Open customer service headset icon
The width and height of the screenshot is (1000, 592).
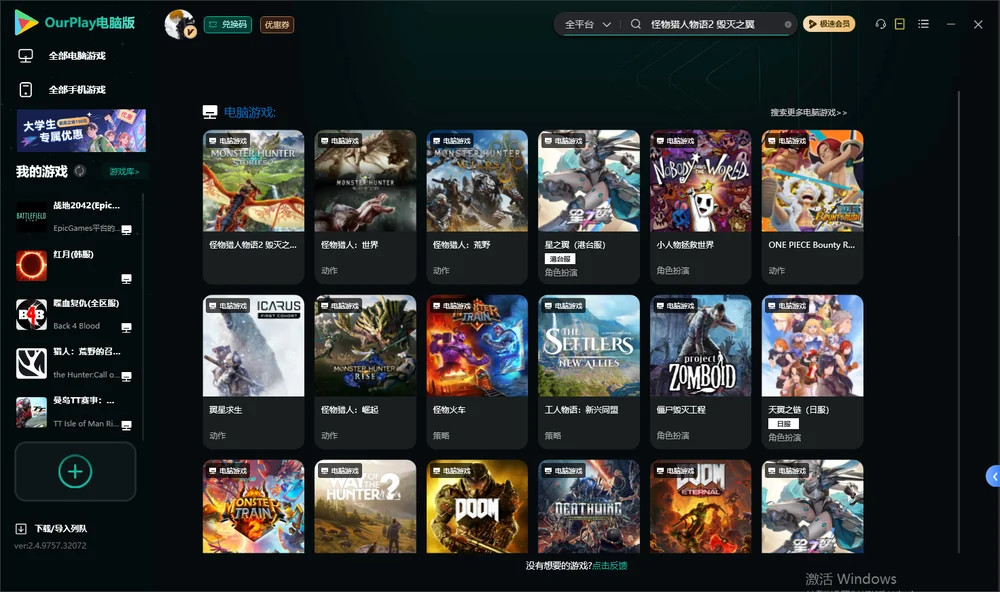[880, 24]
